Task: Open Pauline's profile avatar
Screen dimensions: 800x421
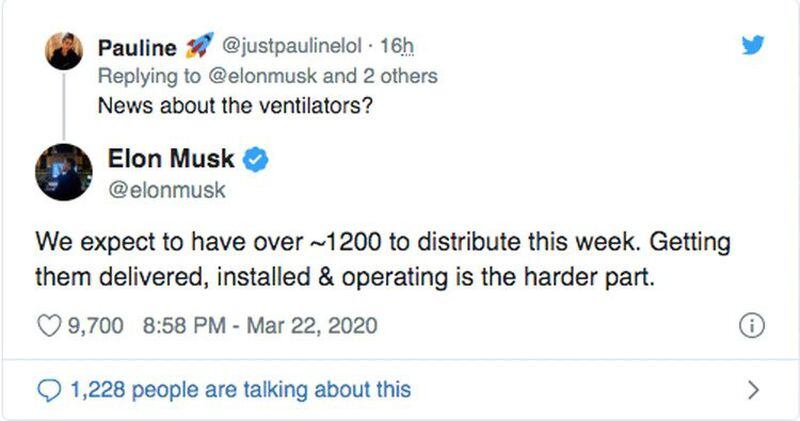Action: (x=64, y=51)
